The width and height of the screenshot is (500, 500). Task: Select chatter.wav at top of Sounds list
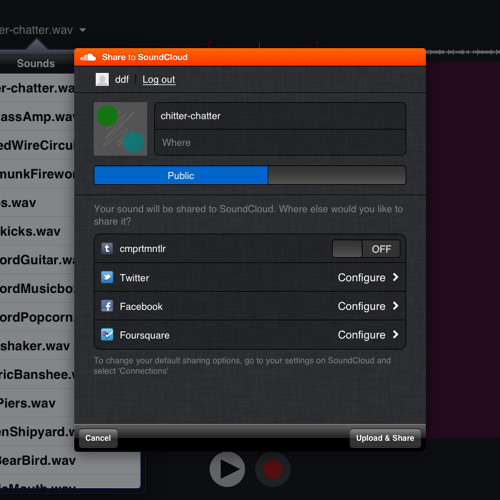(37, 88)
